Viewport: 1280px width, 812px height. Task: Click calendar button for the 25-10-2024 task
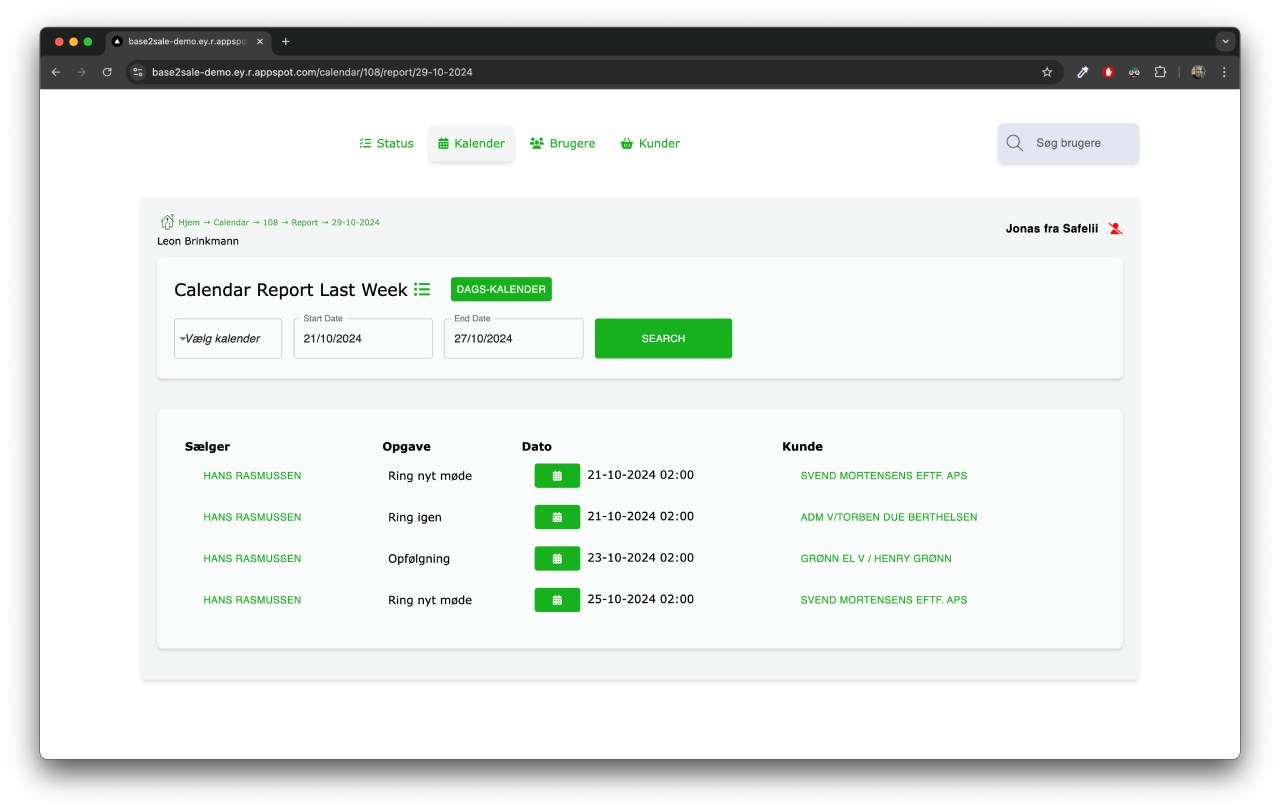point(557,600)
